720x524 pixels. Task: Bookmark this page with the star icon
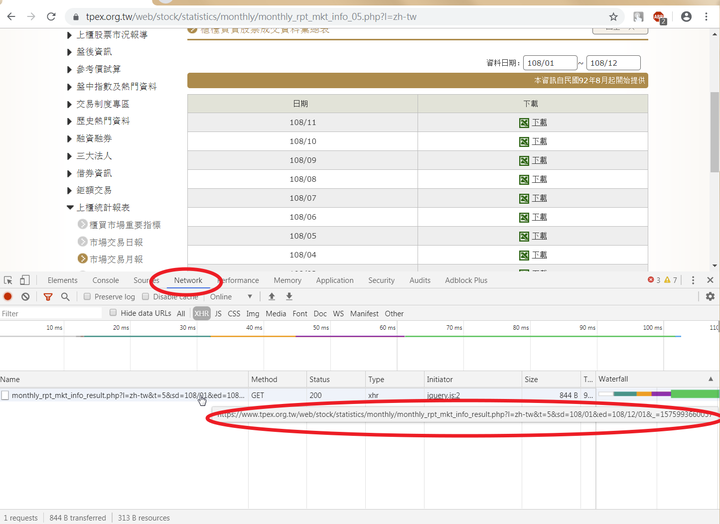(x=613, y=17)
